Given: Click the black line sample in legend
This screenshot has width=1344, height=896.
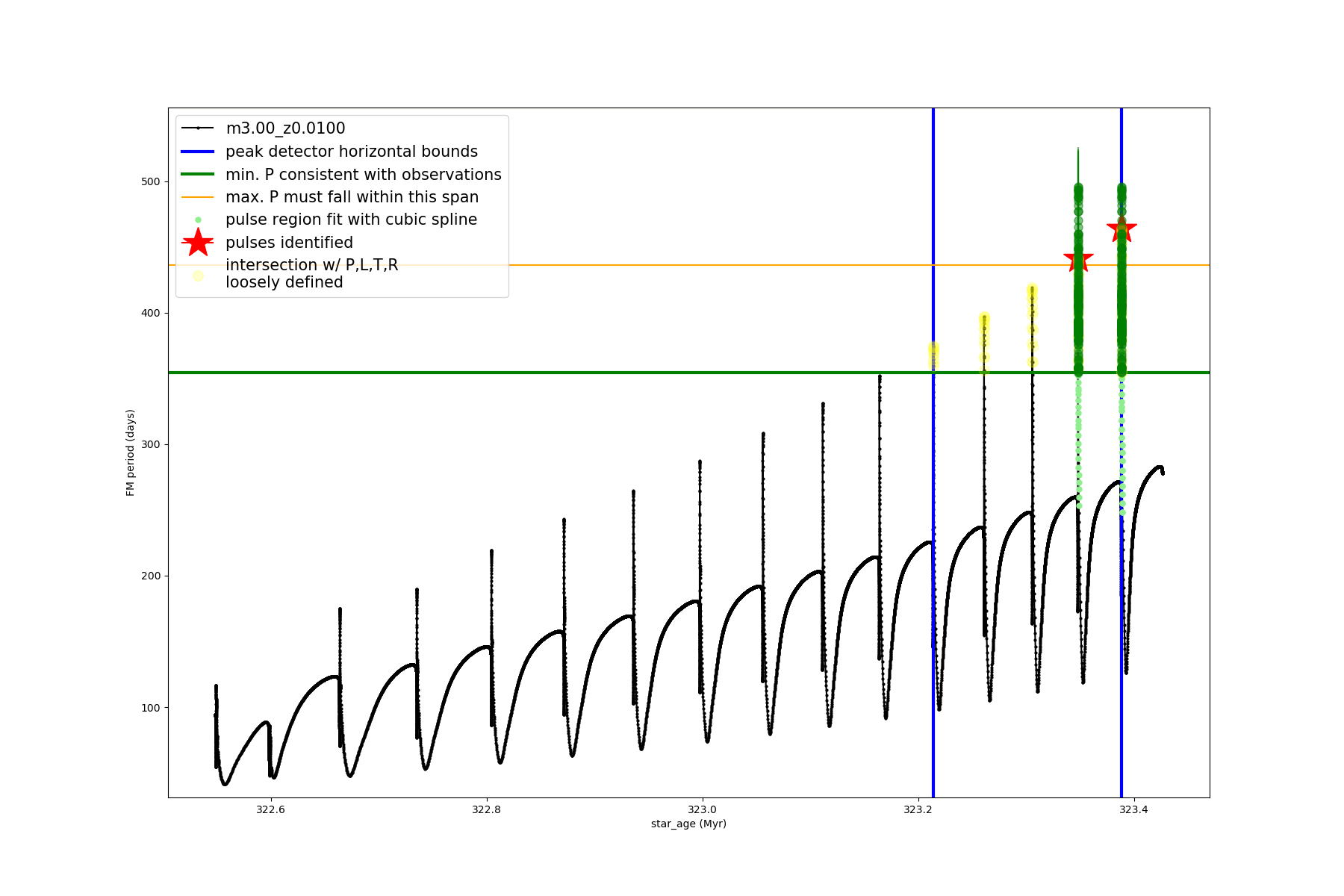Looking at the screenshot, I should point(198,128).
